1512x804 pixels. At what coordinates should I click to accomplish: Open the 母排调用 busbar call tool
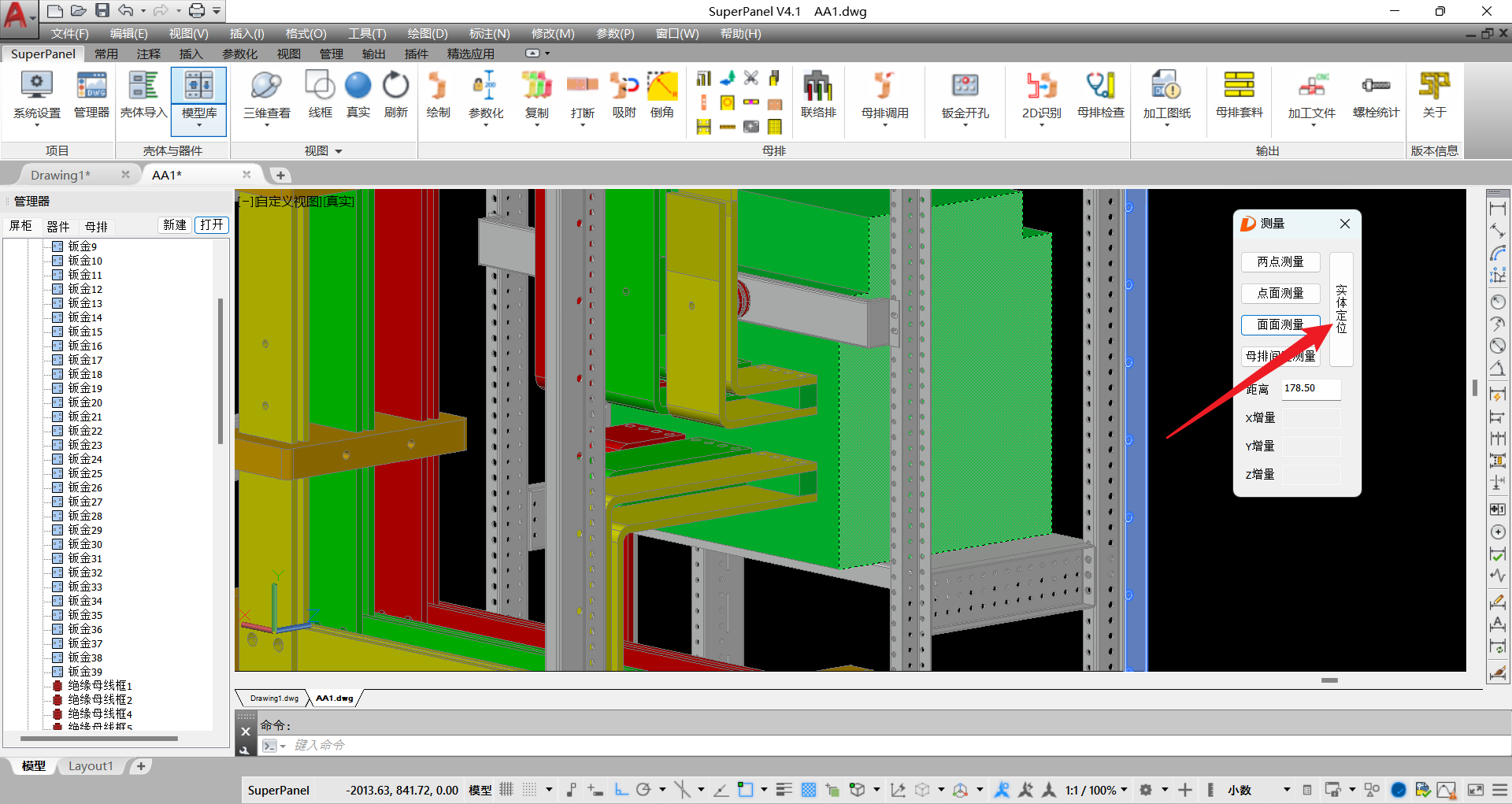pos(884,96)
